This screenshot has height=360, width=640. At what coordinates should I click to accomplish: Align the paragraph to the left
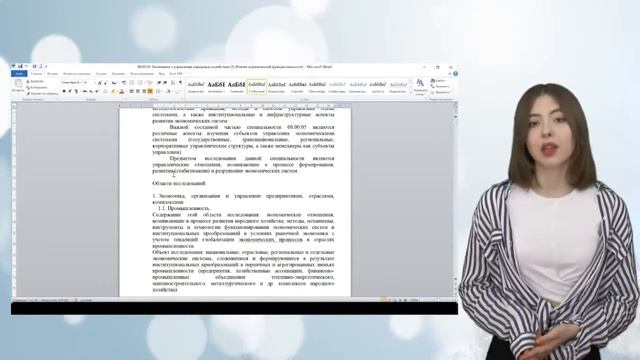coord(131,91)
